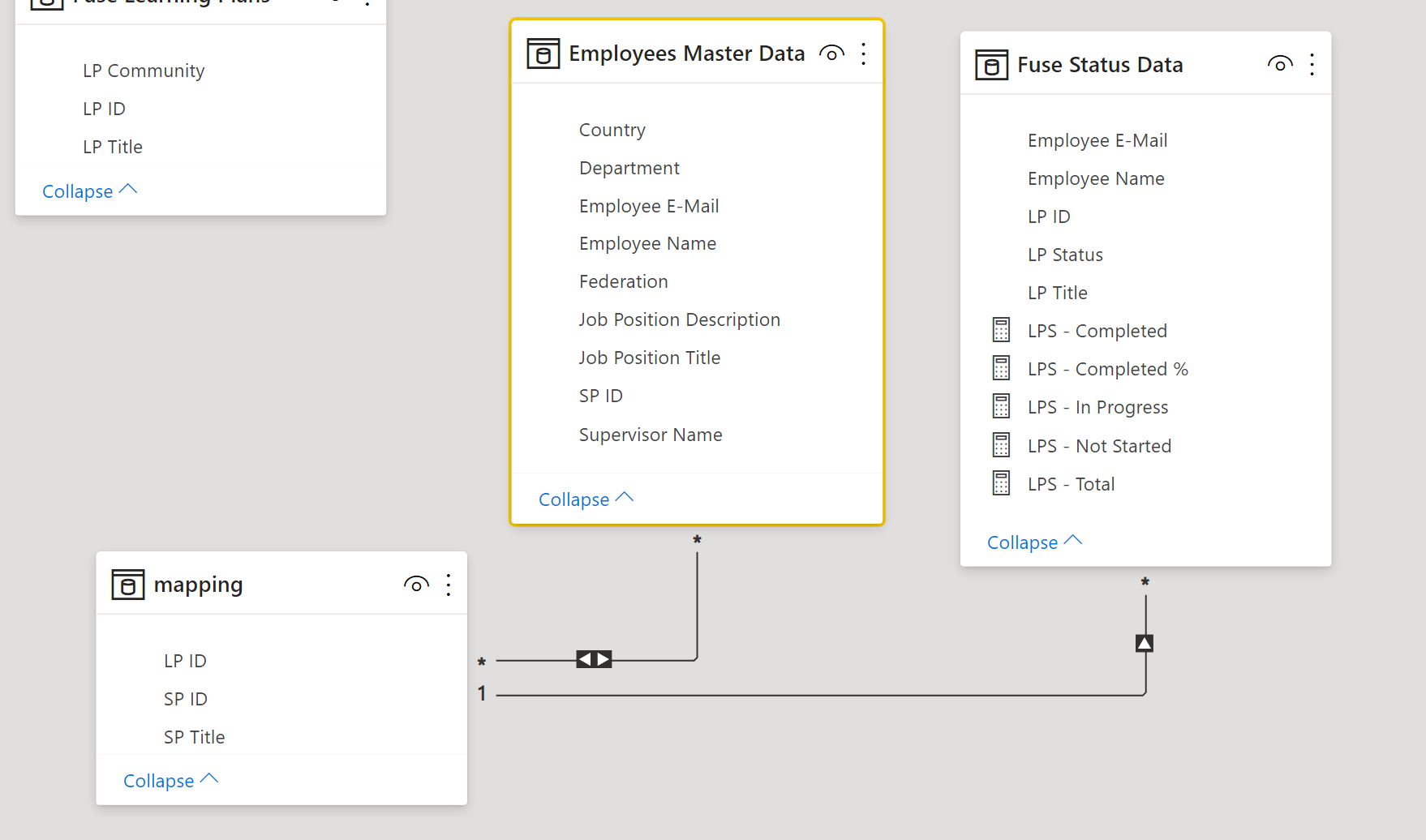Click the mapping table icon
1426x840 pixels.
point(128,585)
